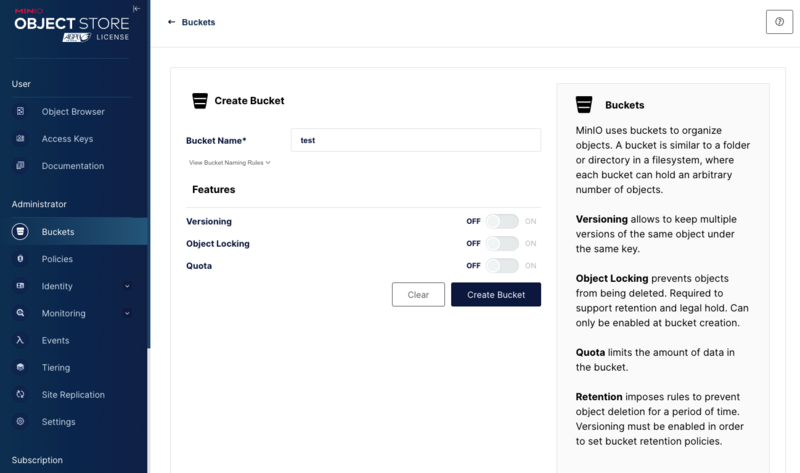
Task: Click the Clear button
Action: [x=418, y=294]
